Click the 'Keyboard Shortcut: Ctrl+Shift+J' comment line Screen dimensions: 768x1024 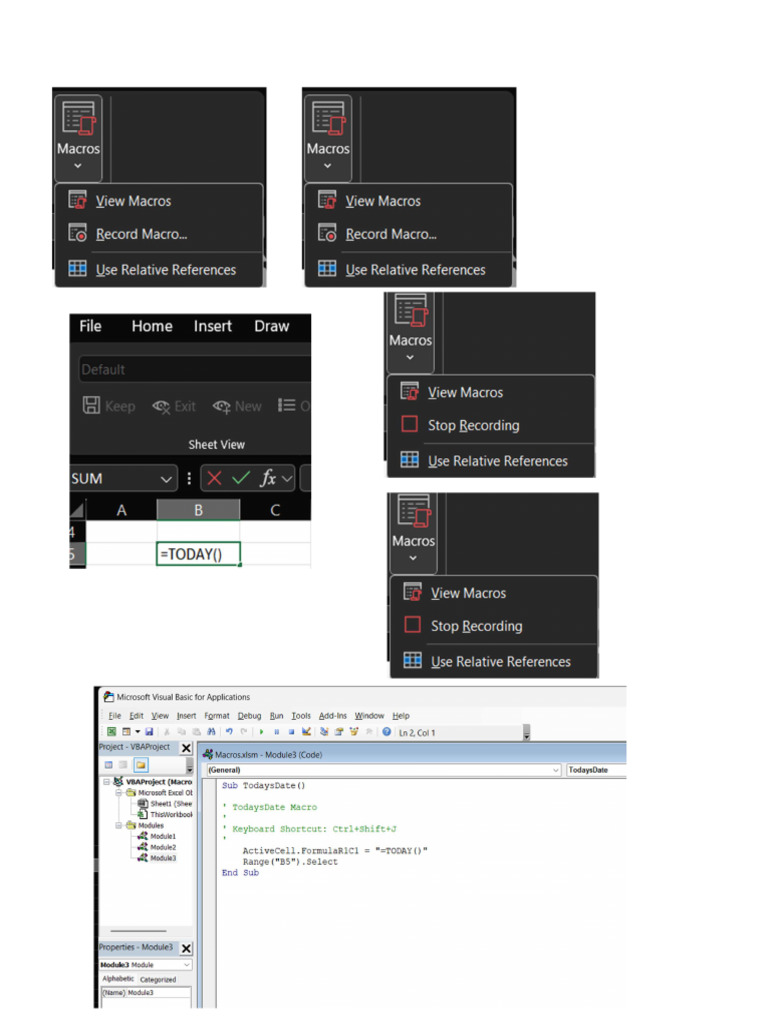pyautogui.click(x=310, y=829)
